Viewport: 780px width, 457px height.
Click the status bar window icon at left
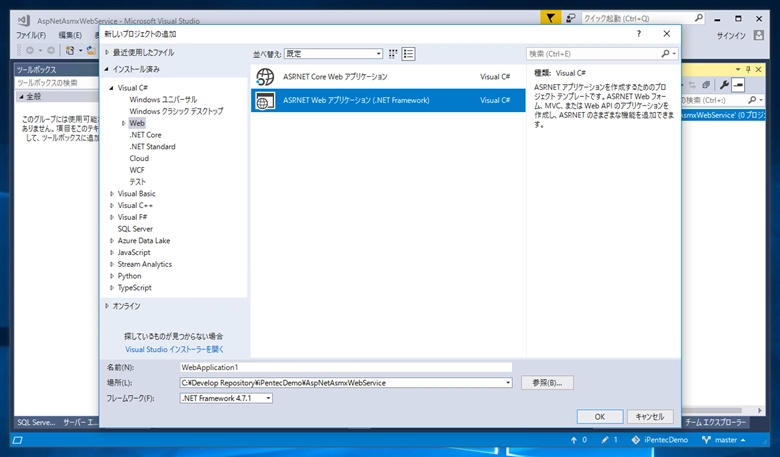pyautogui.click(x=18, y=440)
